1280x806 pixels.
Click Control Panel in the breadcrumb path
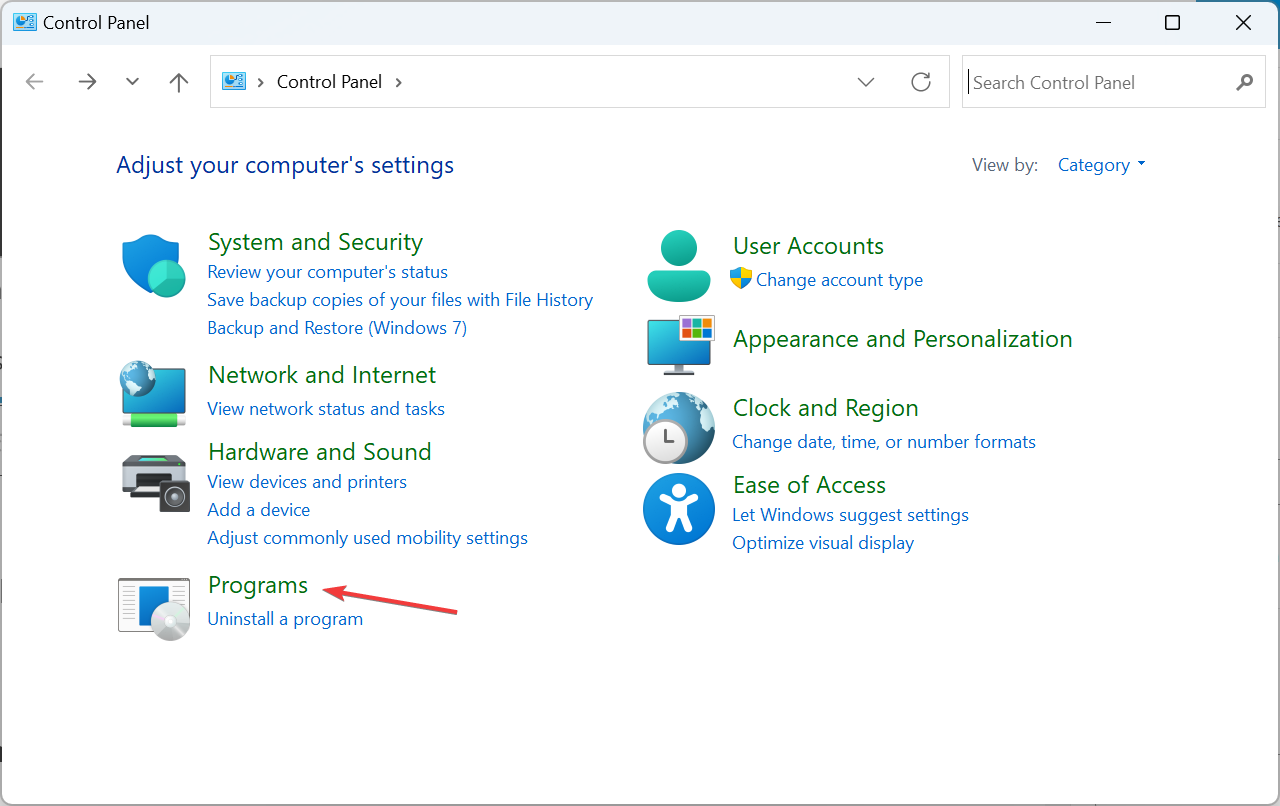[x=329, y=81]
